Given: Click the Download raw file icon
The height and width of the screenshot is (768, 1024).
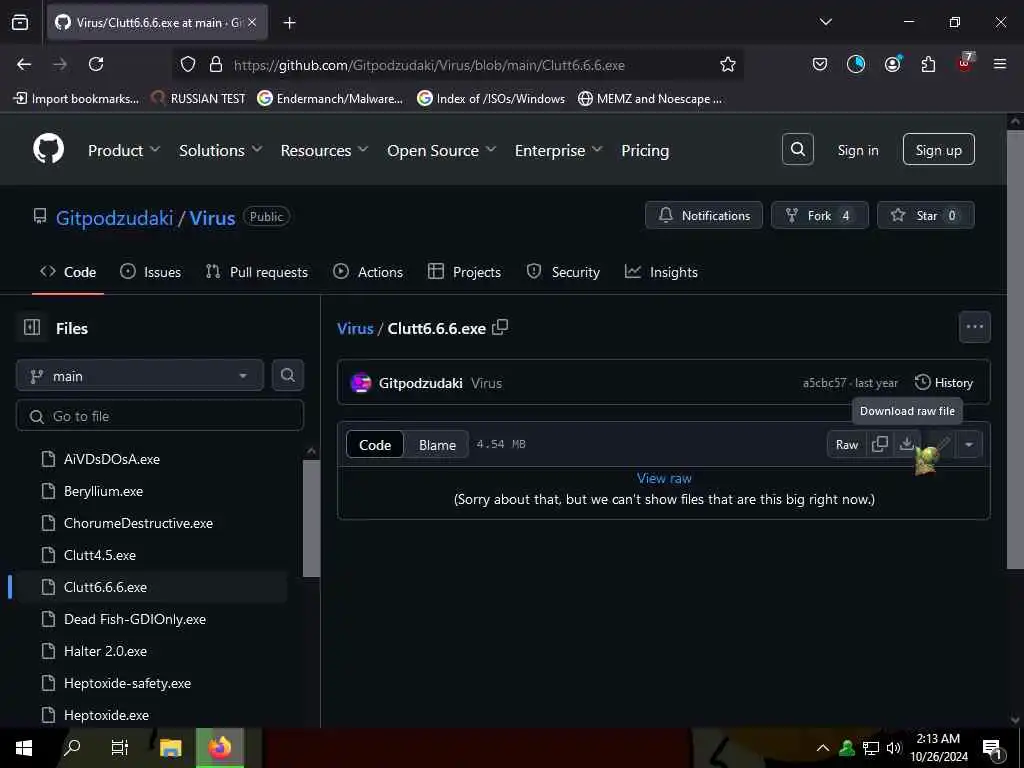Looking at the screenshot, I should [906, 444].
